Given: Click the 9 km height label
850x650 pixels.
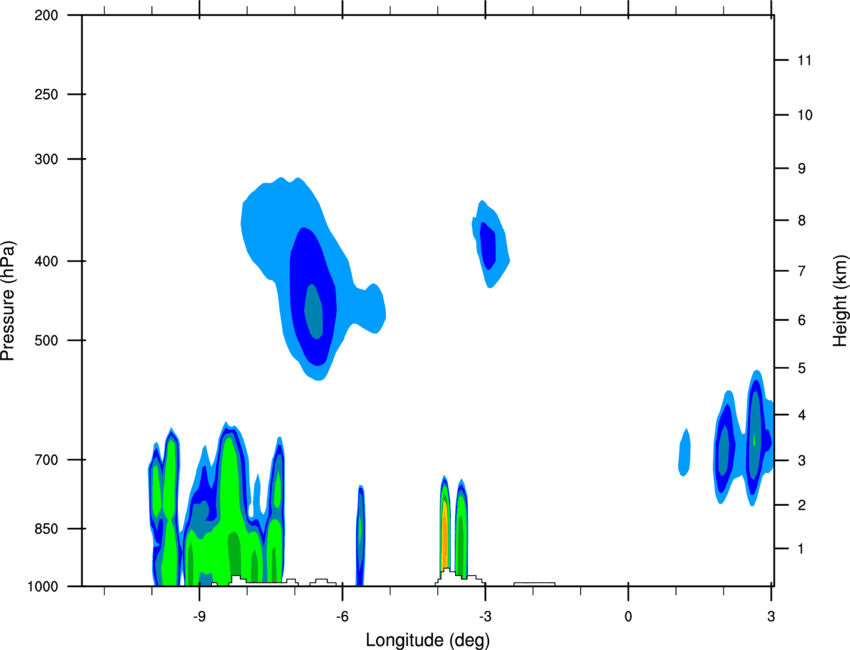Looking at the screenshot, I should 802,169.
